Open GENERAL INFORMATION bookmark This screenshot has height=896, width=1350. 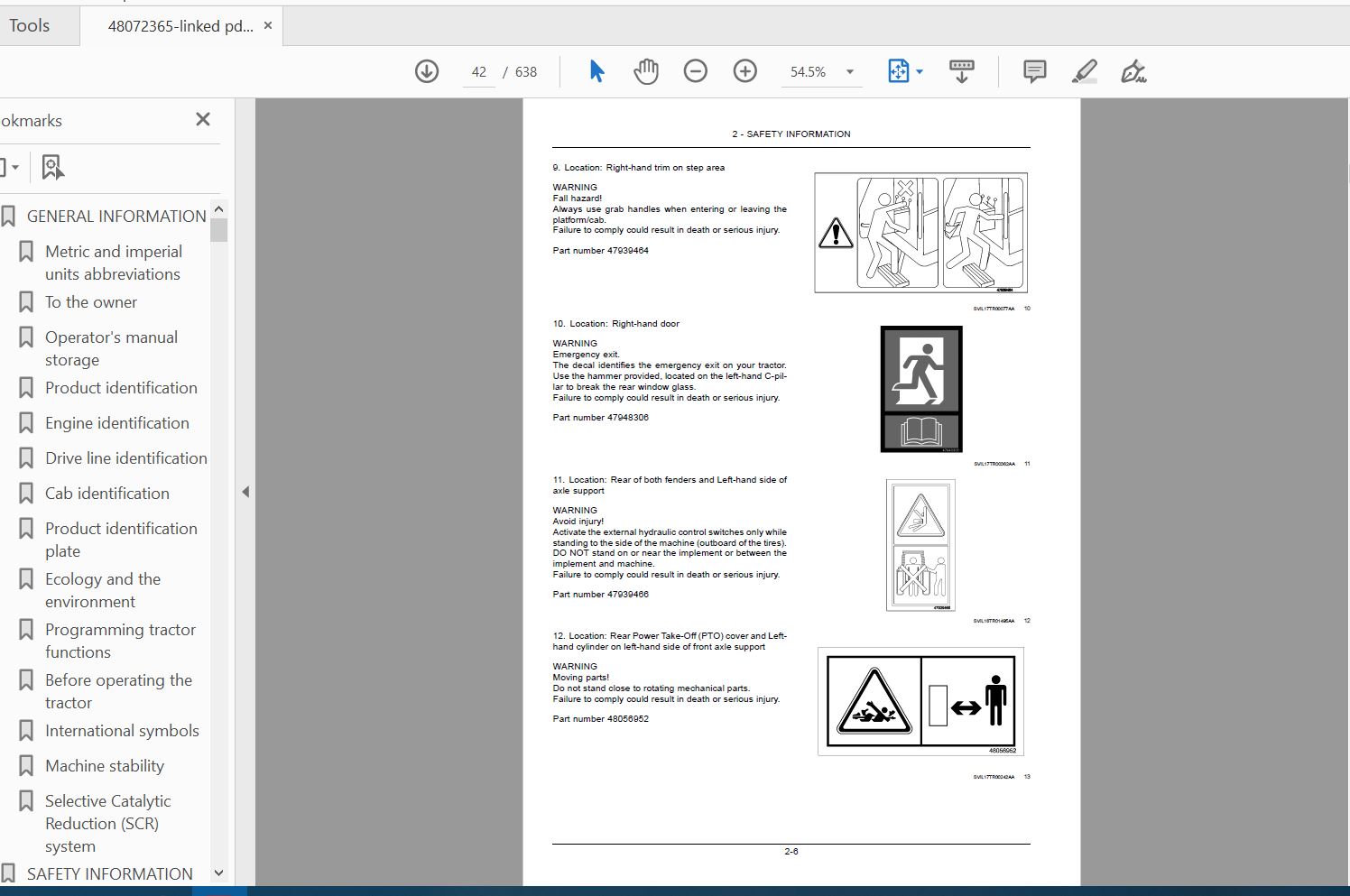[x=116, y=217]
